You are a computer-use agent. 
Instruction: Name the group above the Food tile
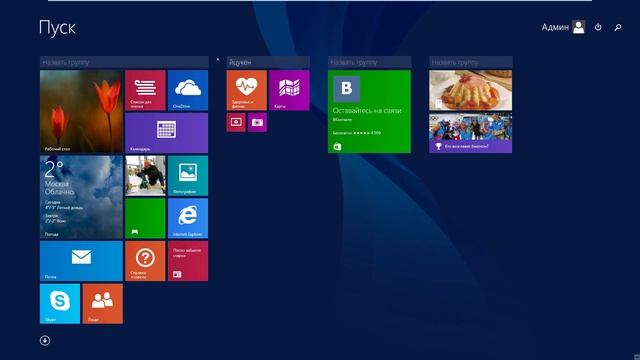[x=471, y=62]
